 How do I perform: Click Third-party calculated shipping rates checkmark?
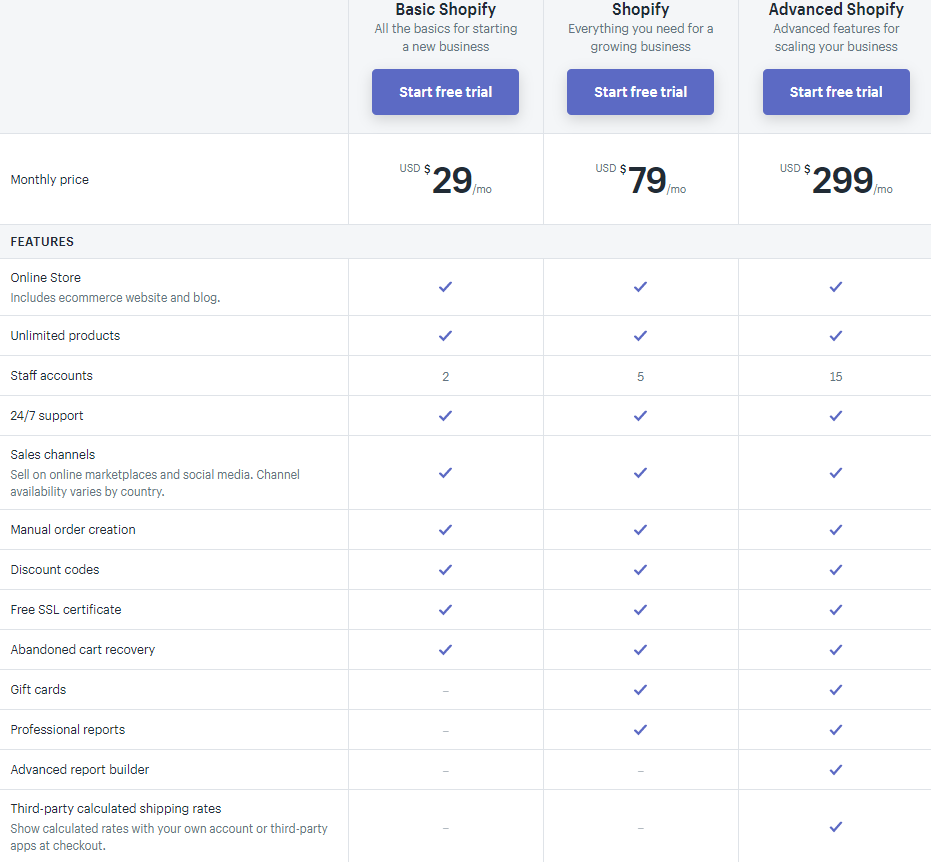[x=836, y=826]
